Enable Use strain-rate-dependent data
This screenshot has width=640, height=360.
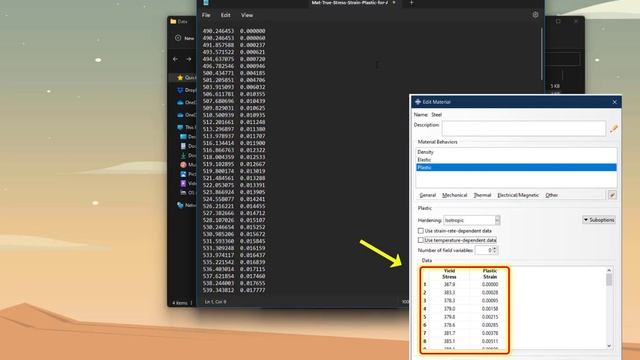(420, 231)
